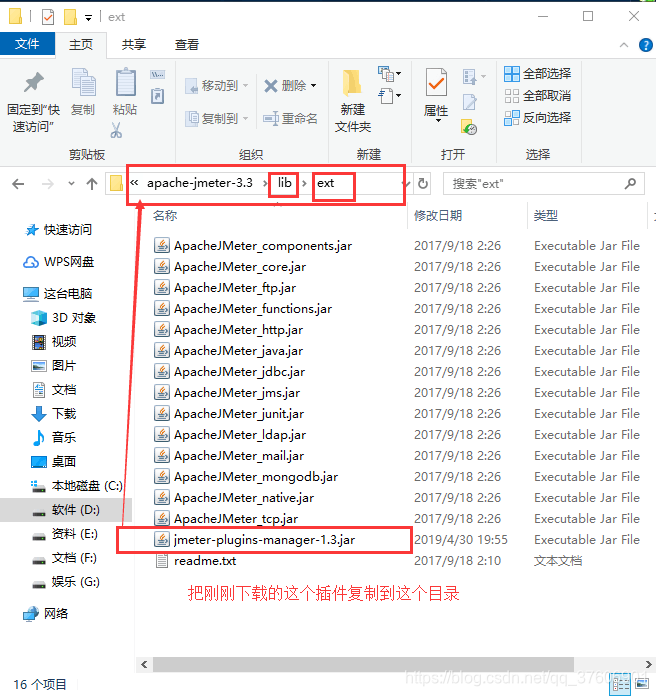The image size is (656, 696).
Task: Click the 重命名 rename button
Action: pyautogui.click(x=290, y=119)
